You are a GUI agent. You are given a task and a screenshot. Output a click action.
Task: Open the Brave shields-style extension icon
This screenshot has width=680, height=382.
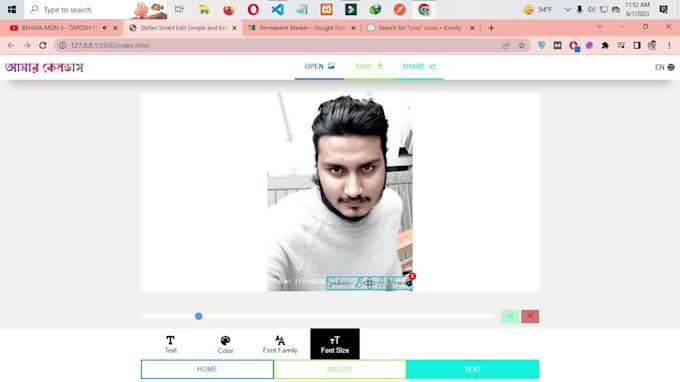(541, 45)
